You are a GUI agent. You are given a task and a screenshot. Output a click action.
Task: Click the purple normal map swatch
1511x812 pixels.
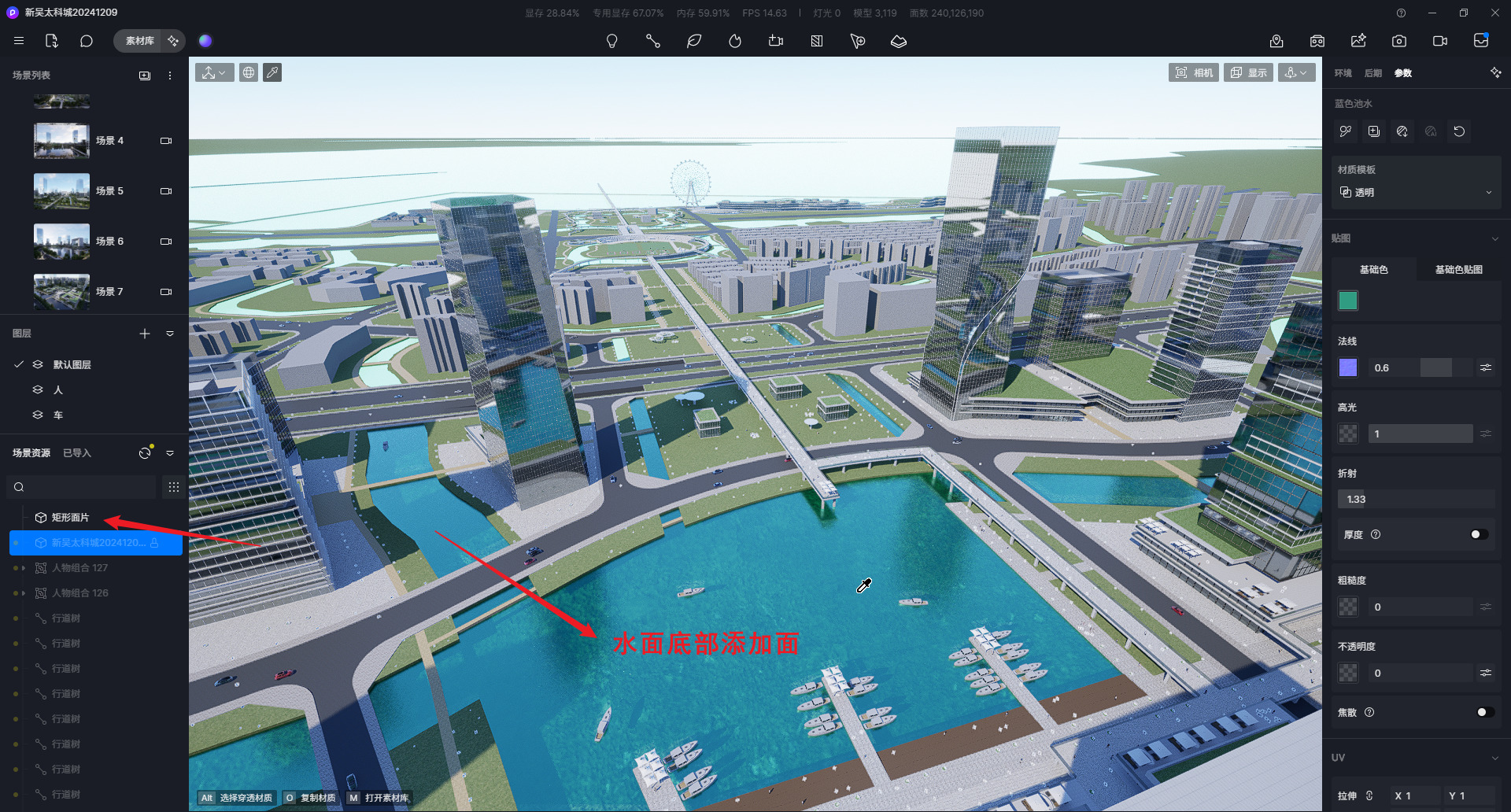(1348, 367)
